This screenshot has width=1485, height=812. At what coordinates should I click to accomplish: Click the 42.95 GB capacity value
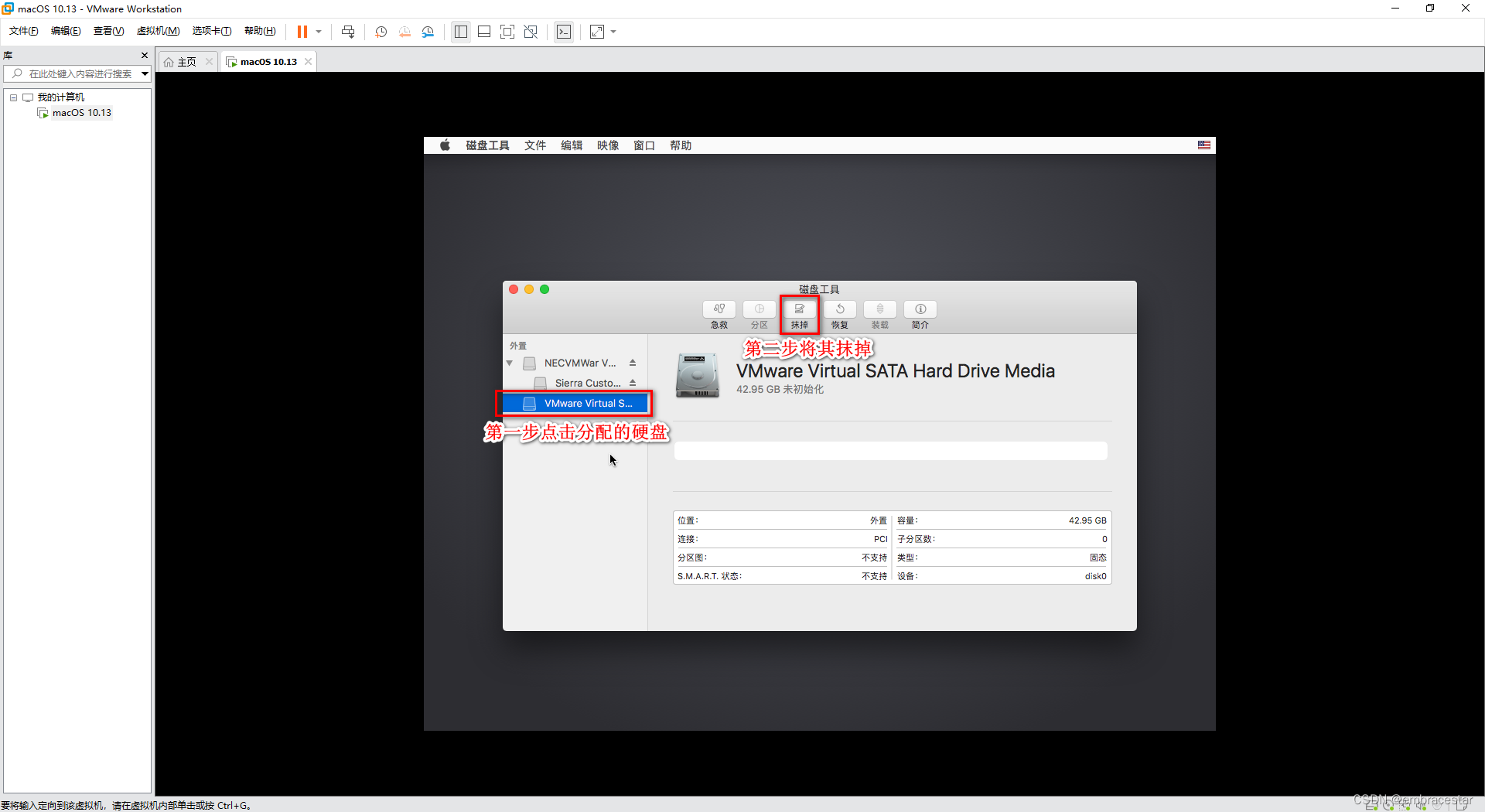click(x=1087, y=520)
